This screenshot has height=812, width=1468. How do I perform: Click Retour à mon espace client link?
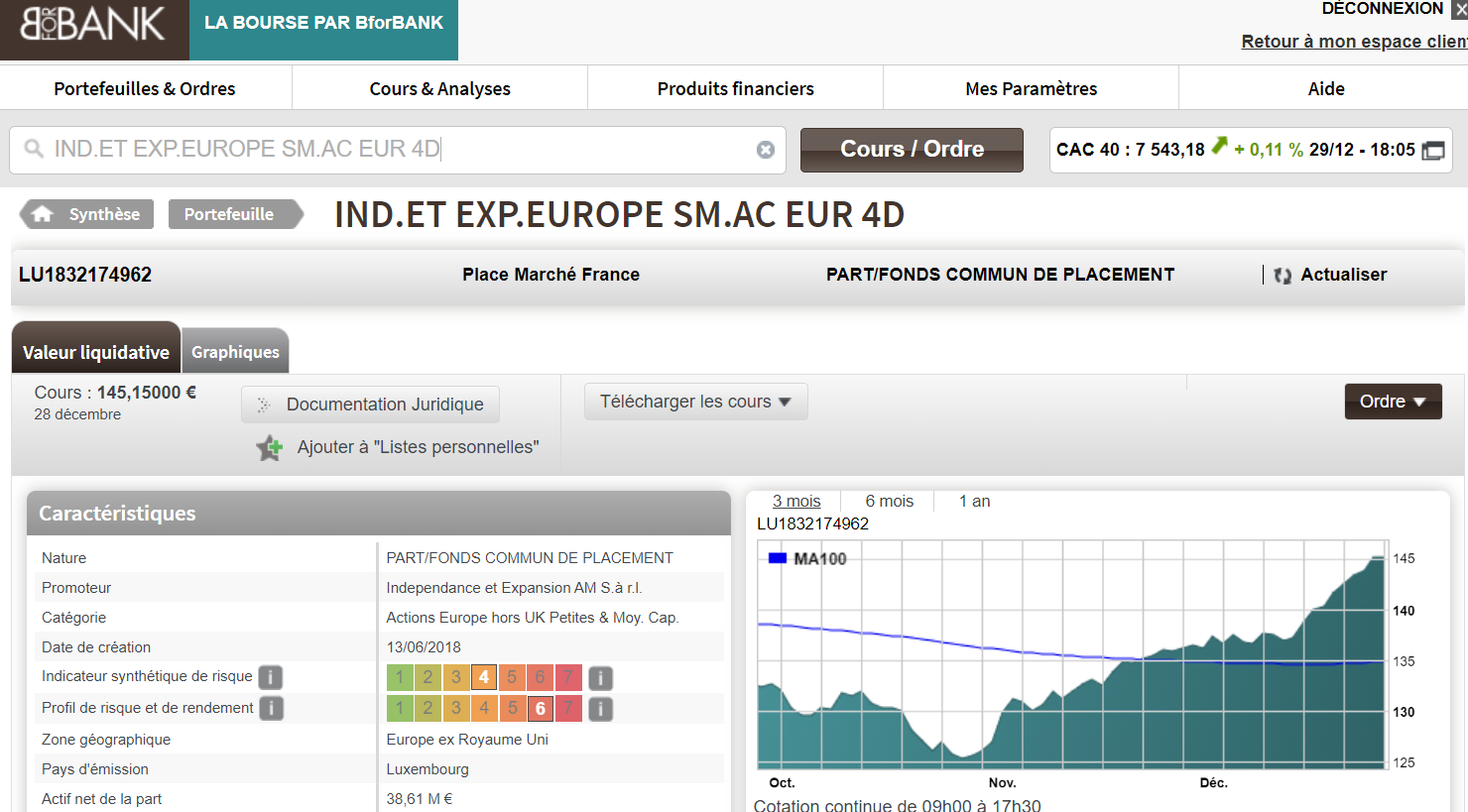pyautogui.click(x=1355, y=42)
